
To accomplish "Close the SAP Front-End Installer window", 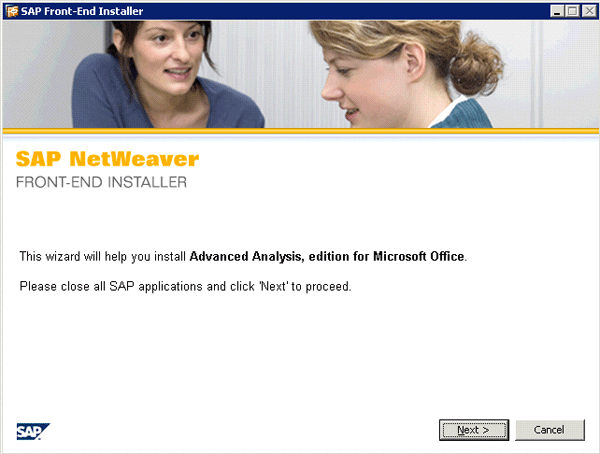I will [589, 11].
